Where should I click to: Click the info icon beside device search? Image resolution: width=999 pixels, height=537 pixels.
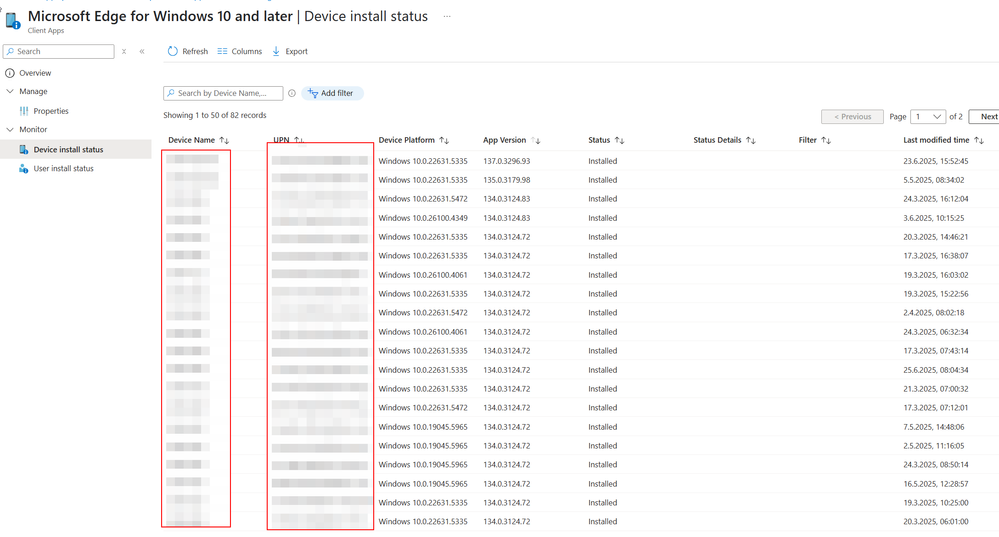pyautogui.click(x=292, y=93)
